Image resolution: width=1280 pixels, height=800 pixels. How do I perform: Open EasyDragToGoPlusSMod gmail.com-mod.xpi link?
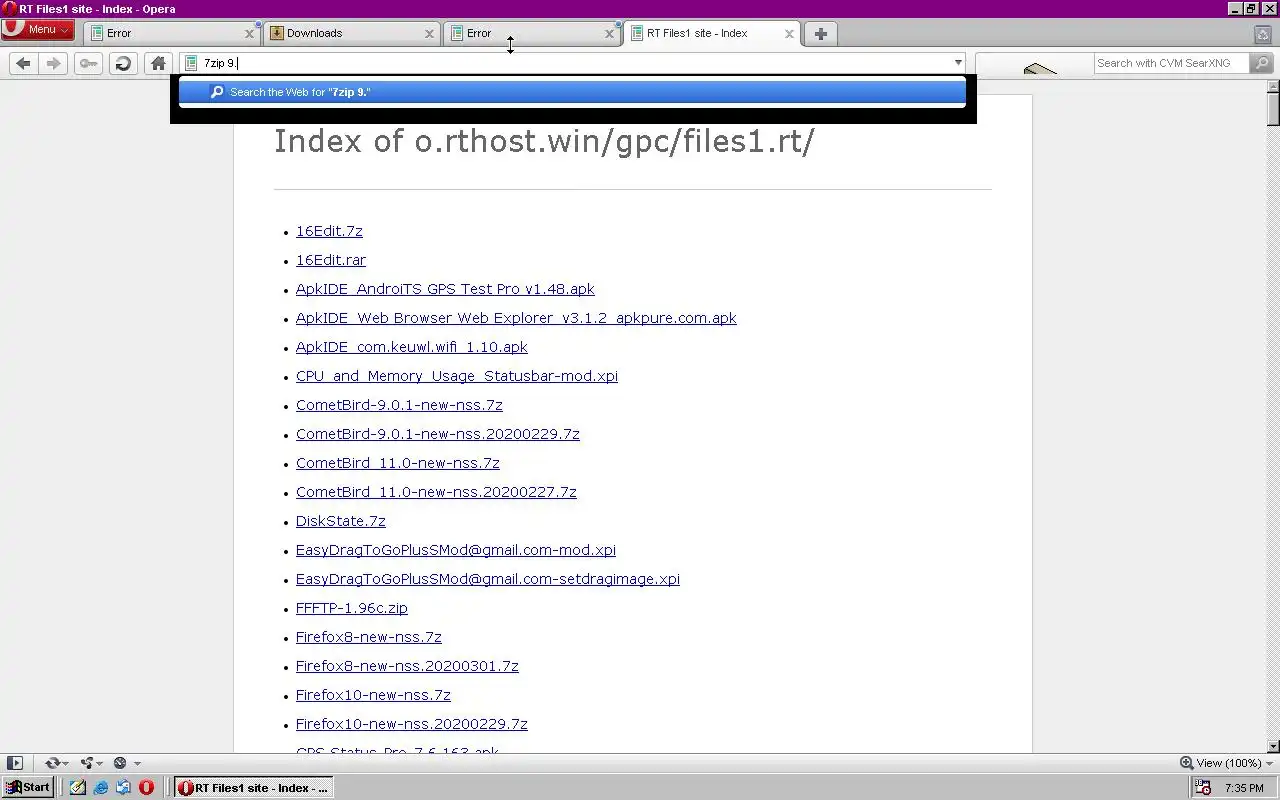click(456, 550)
